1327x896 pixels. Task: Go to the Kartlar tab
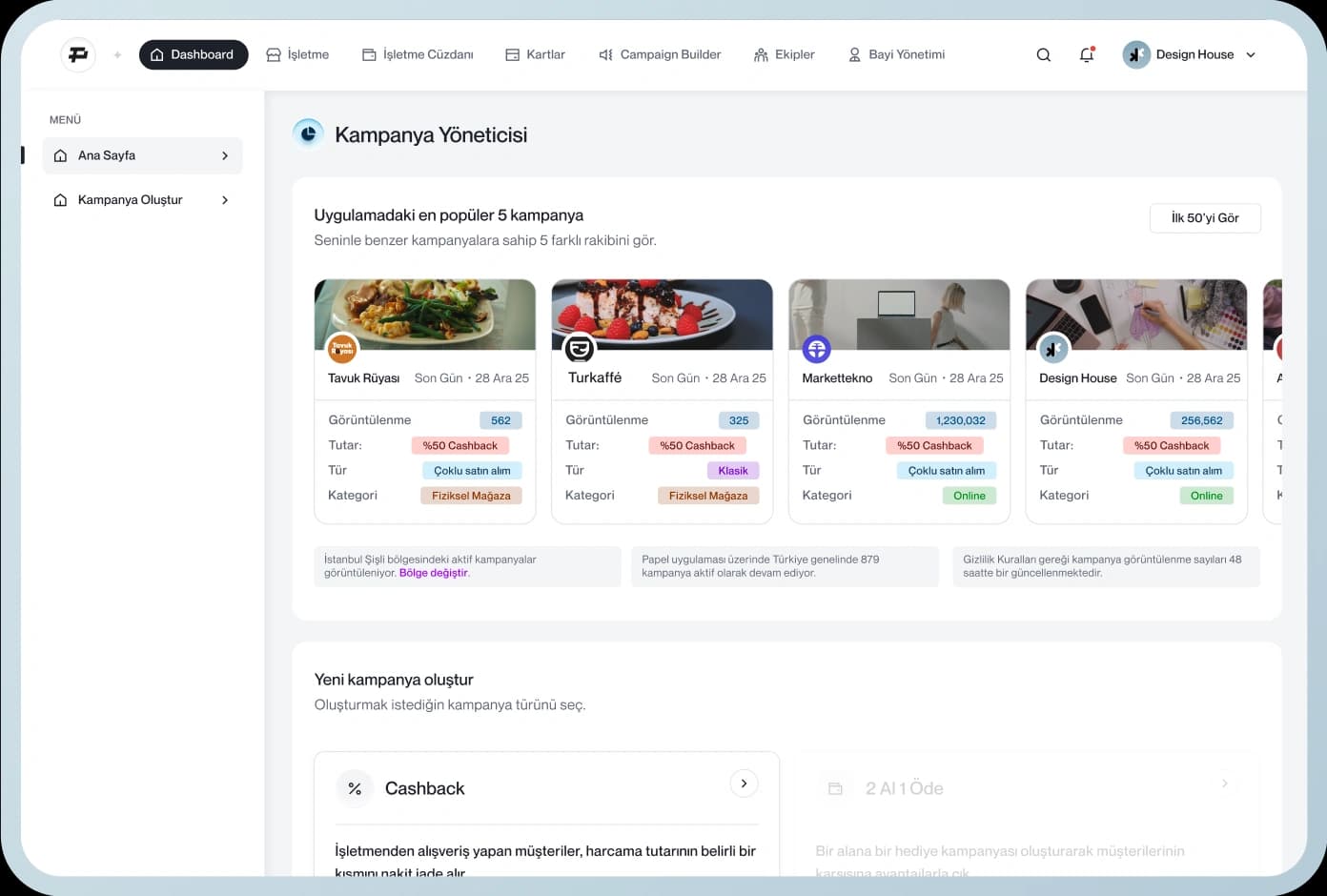[x=535, y=55]
